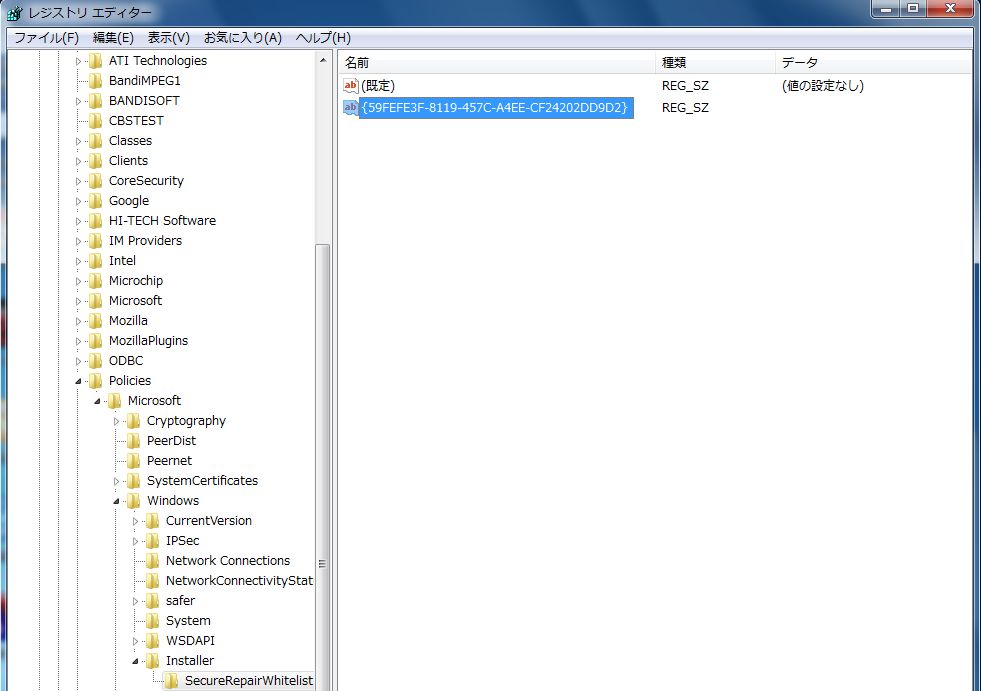Click the IM Providers folder icon
Image resolution: width=981 pixels, height=691 pixels.
point(96,241)
